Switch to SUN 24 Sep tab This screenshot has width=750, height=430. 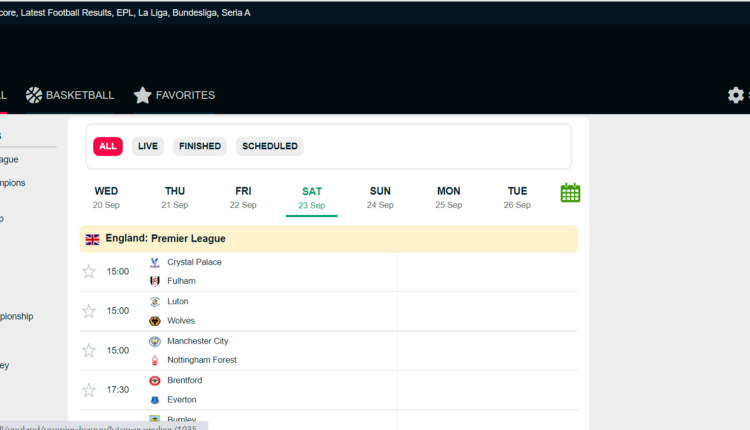pos(380,197)
